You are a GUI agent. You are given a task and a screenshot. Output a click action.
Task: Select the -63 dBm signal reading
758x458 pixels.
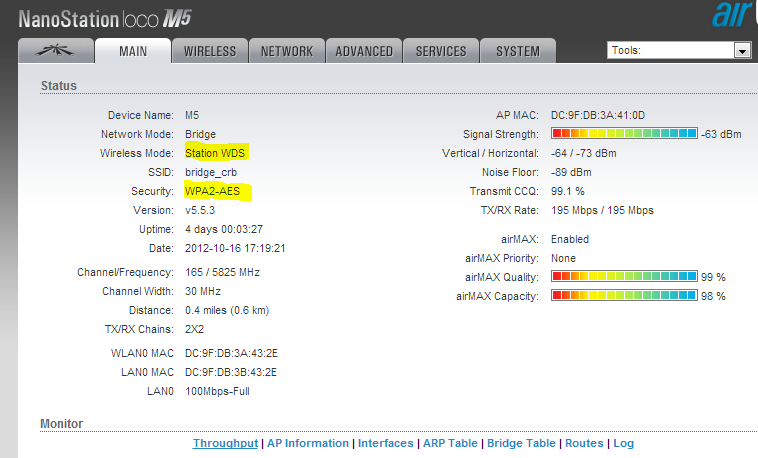tap(721, 134)
